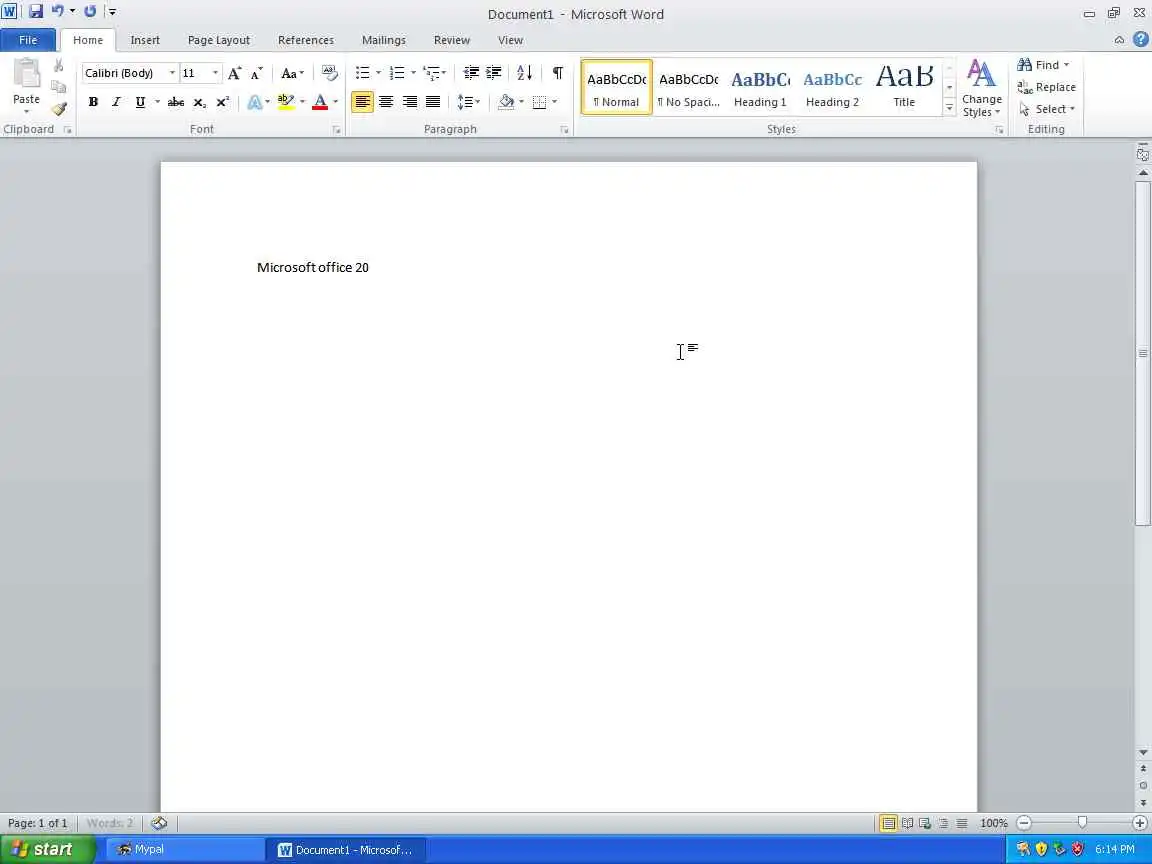Expand bullets list dropdown arrow
This screenshot has width=1152, height=864.
[378, 73]
